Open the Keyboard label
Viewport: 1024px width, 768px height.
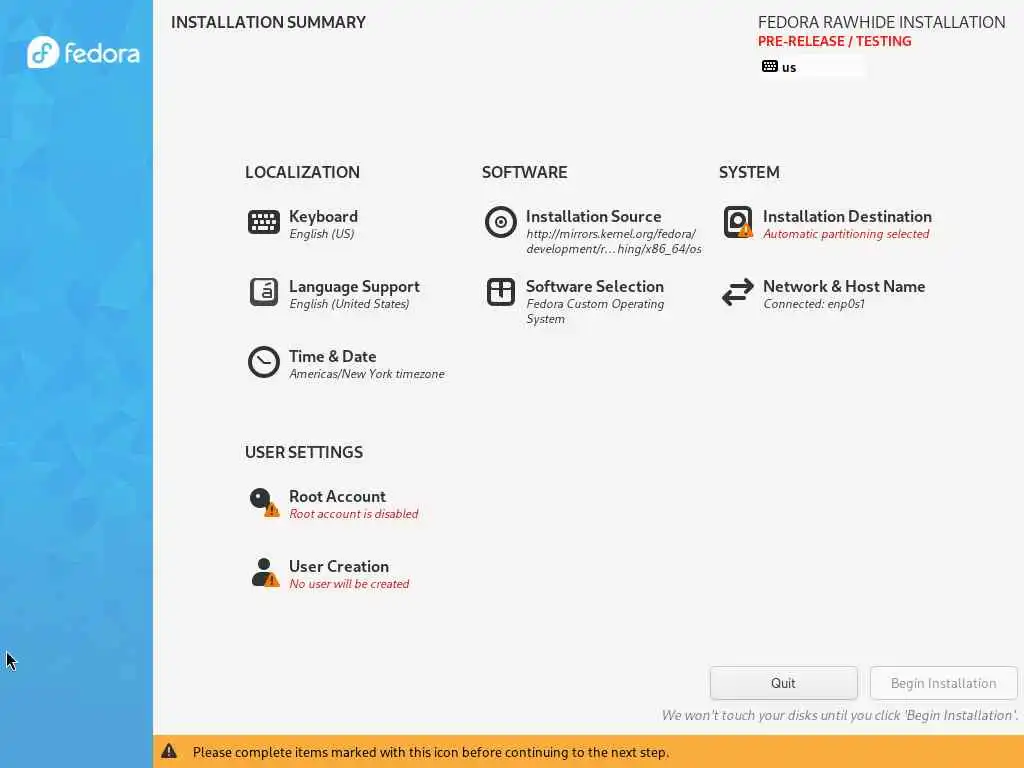tap(323, 216)
